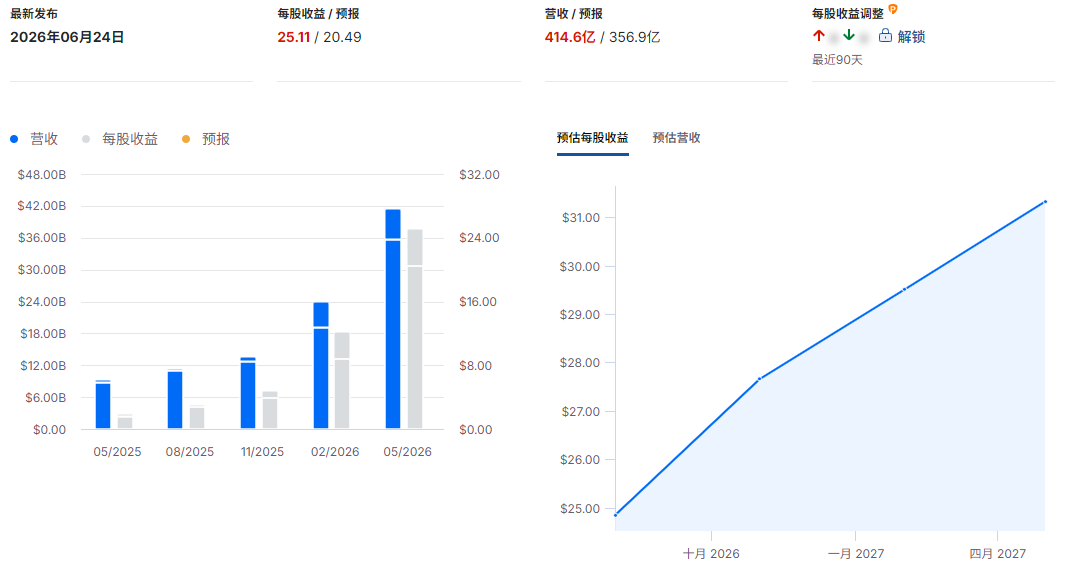Click the 11/2025 x-axis label
This screenshot has height=568, width=1066.
point(262,452)
